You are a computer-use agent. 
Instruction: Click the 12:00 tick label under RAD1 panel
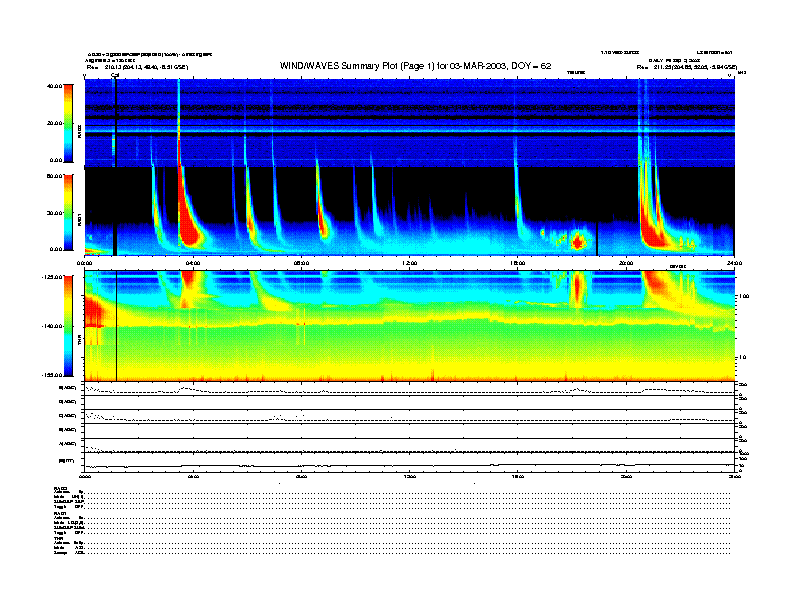pyautogui.click(x=410, y=263)
